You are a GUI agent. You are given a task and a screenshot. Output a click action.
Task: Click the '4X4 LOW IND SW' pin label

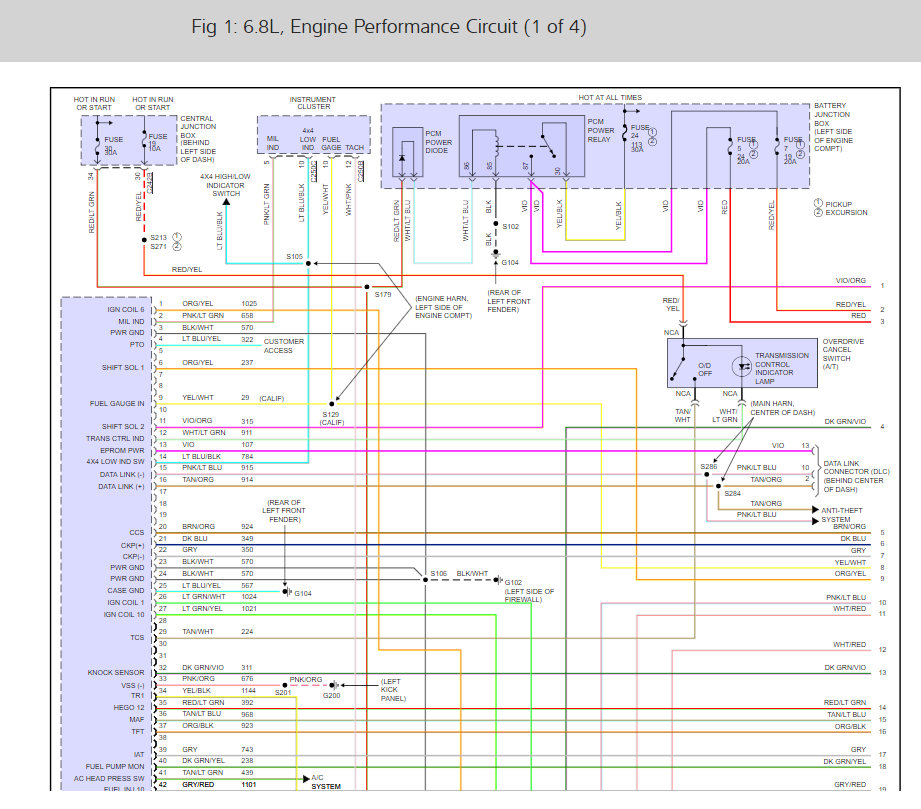tap(115, 462)
